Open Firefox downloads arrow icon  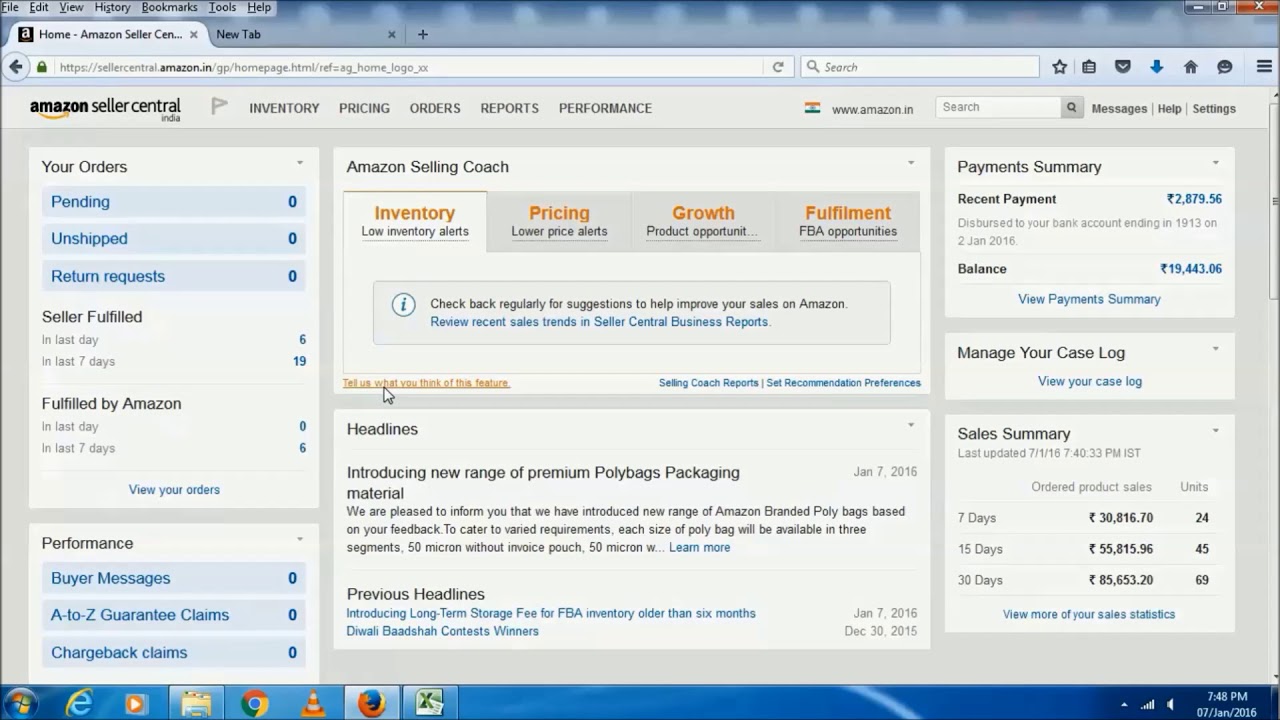1156,67
